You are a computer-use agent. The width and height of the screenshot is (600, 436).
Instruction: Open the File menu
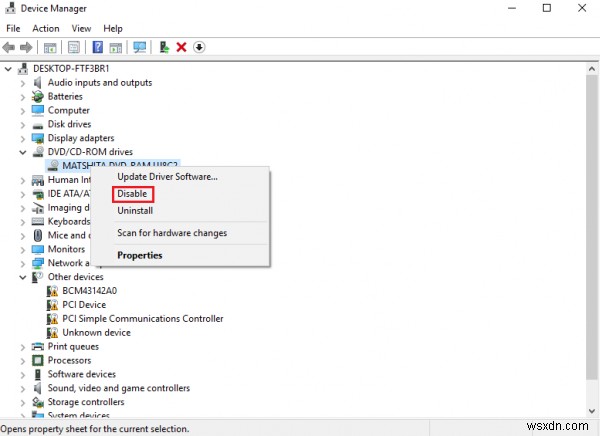[13, 28]
